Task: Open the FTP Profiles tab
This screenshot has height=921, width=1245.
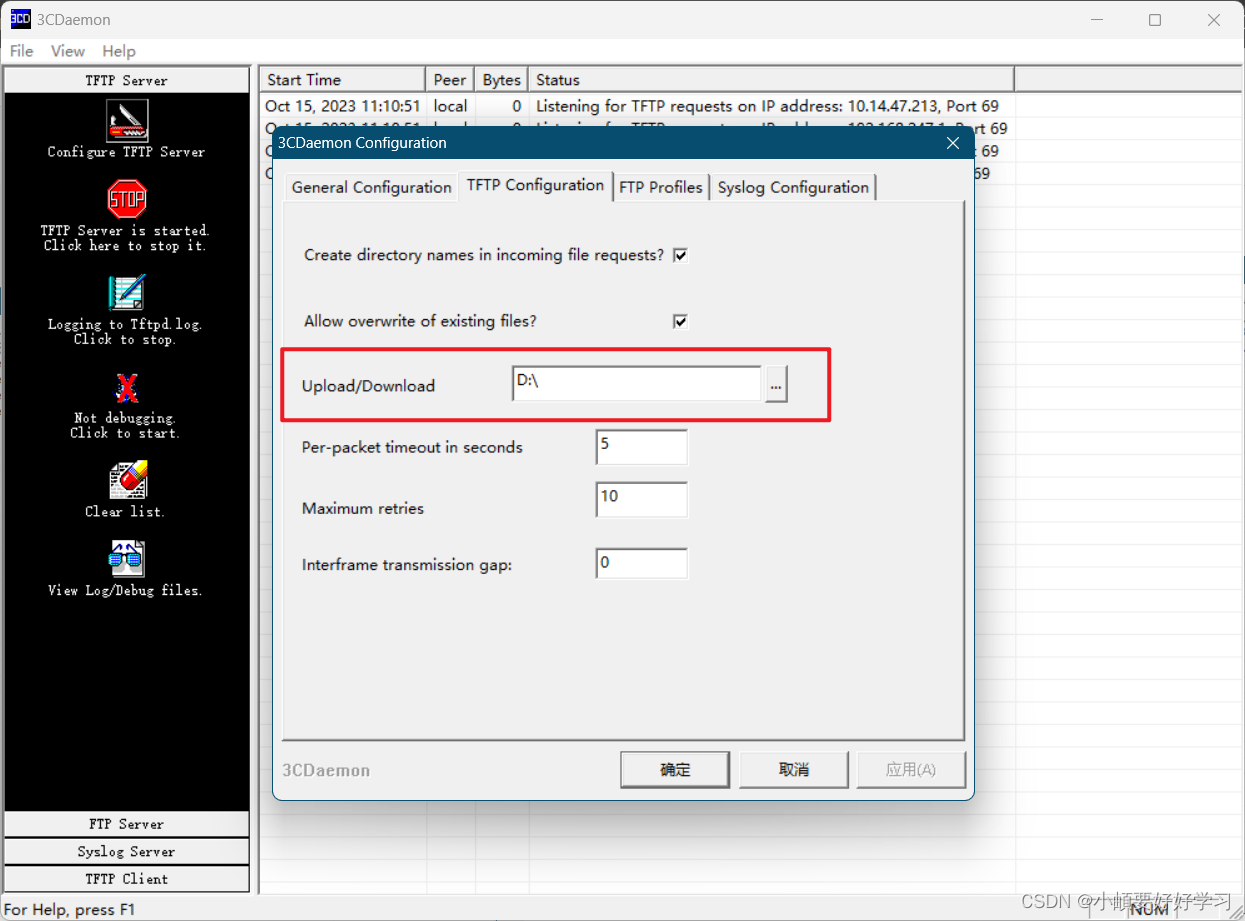Action: click(661, 187)
